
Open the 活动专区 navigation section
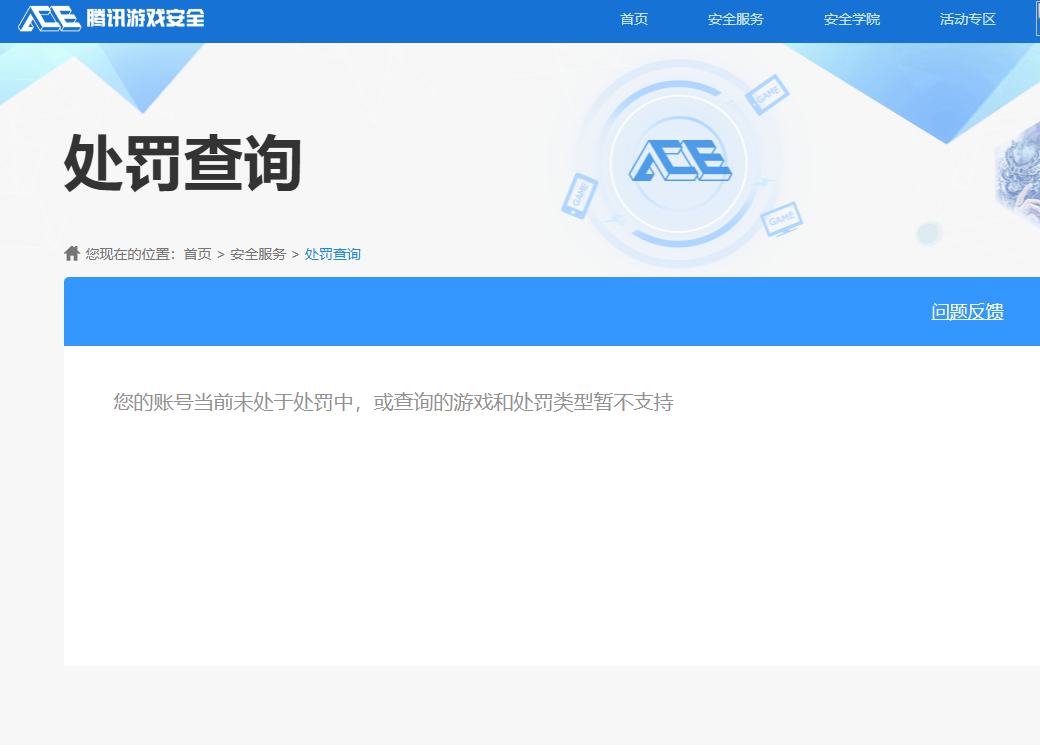966,19
